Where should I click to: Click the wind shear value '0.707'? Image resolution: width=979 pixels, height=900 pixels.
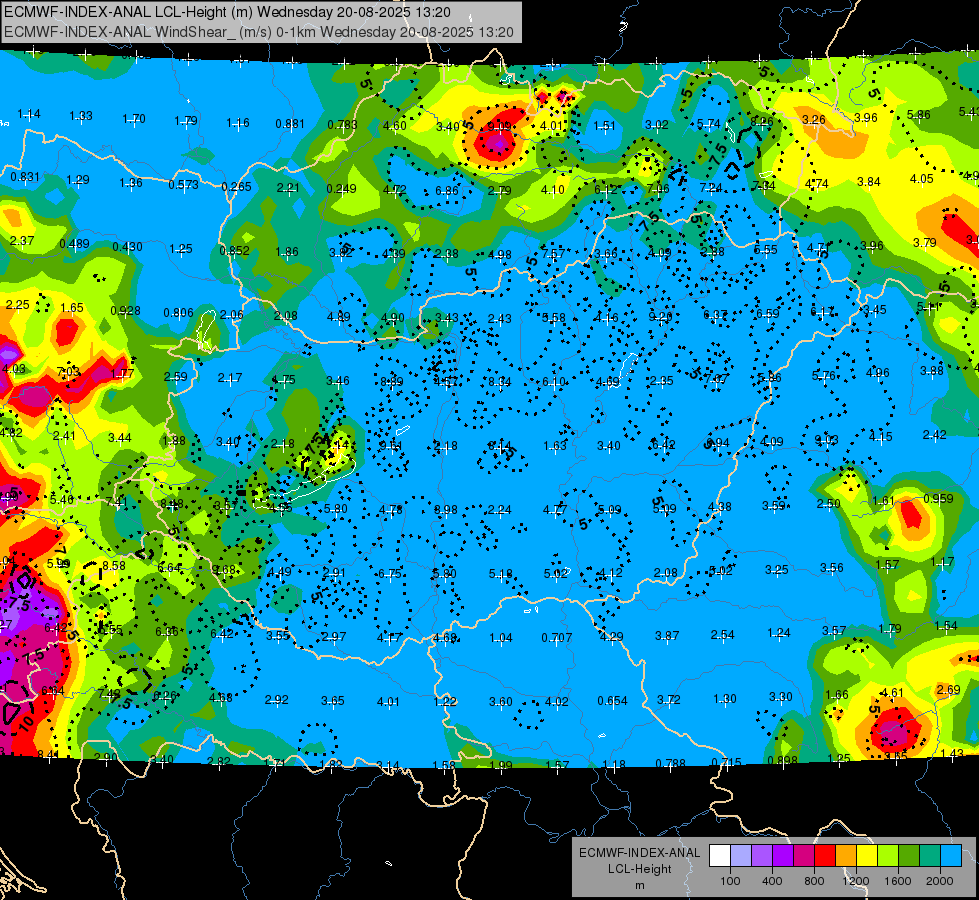[x=556, y=638]
